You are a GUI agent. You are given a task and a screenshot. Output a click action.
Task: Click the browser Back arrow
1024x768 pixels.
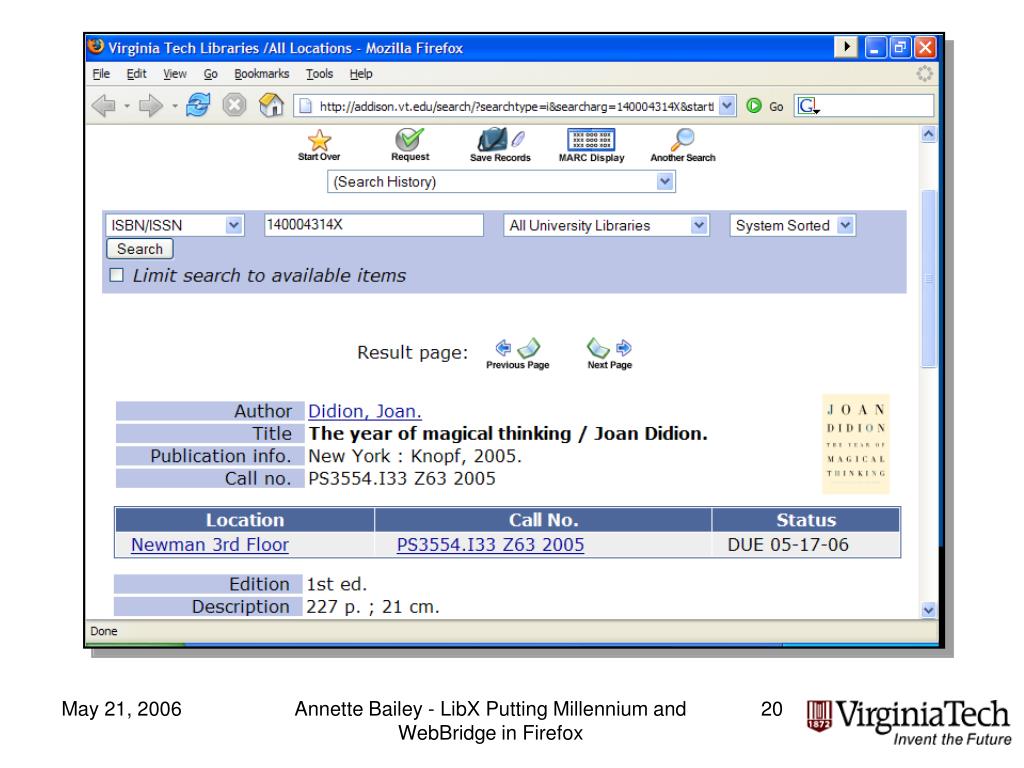(x=104, y=105)
